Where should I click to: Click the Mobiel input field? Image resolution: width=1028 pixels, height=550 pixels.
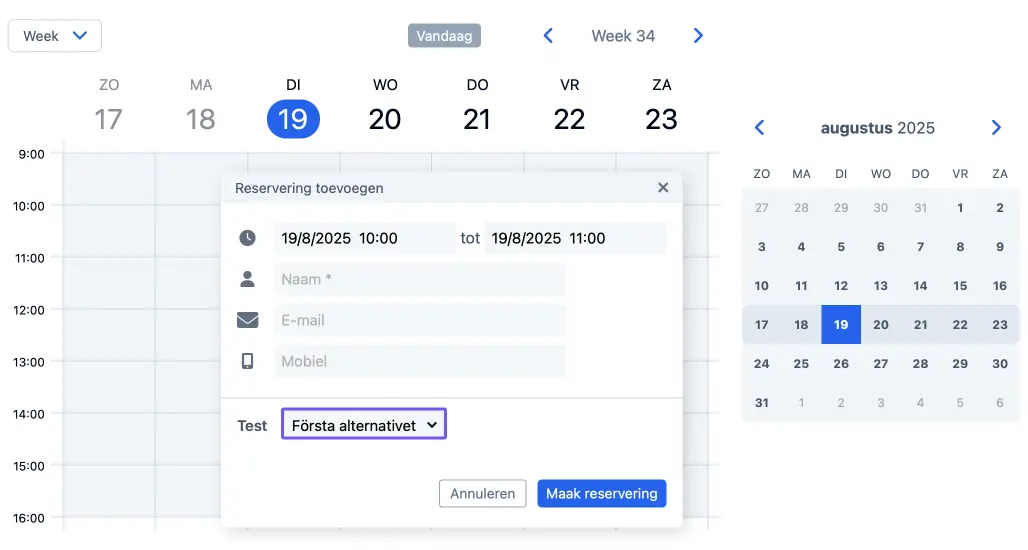(x=420, y=361)
